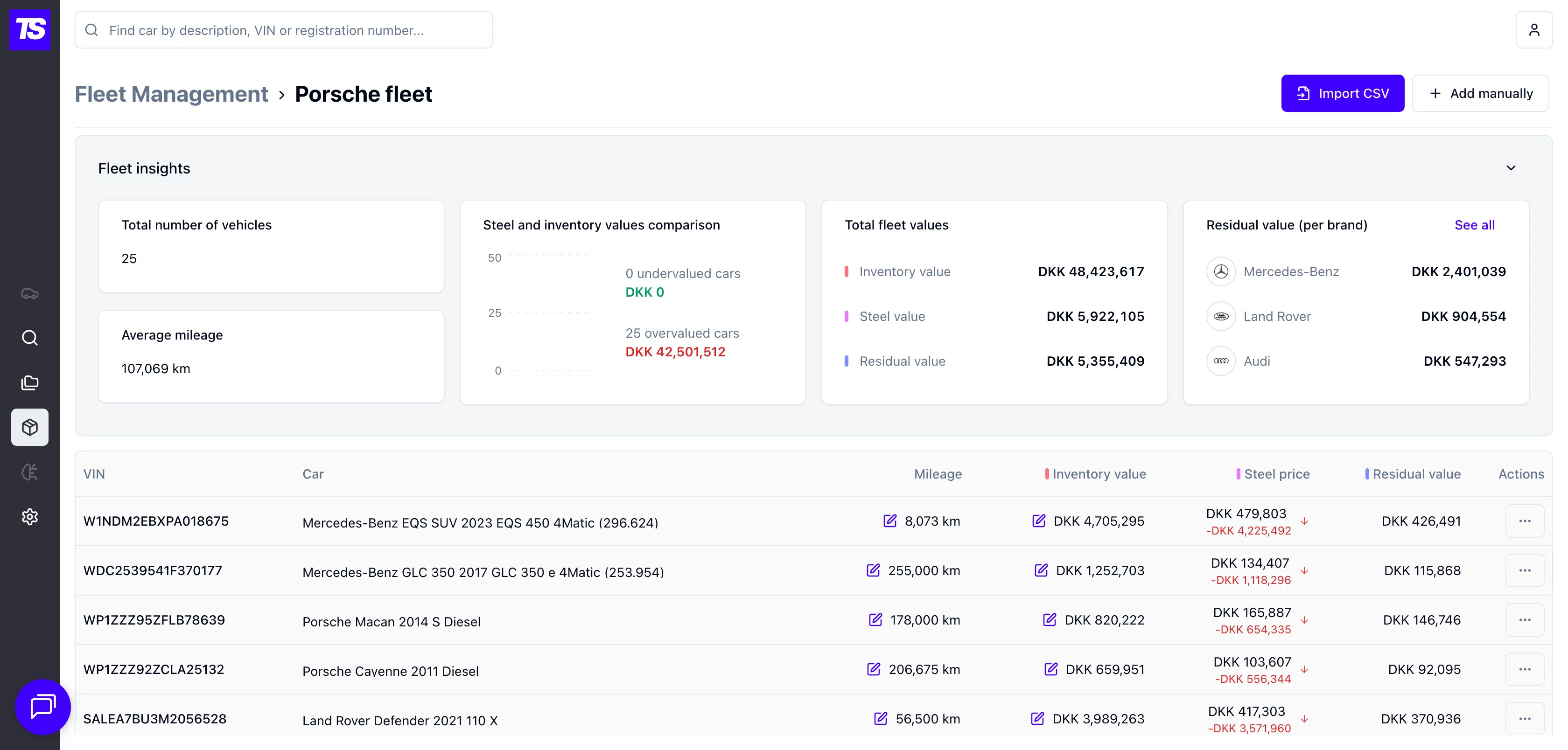Click 0 undervalued cars label

682,274
